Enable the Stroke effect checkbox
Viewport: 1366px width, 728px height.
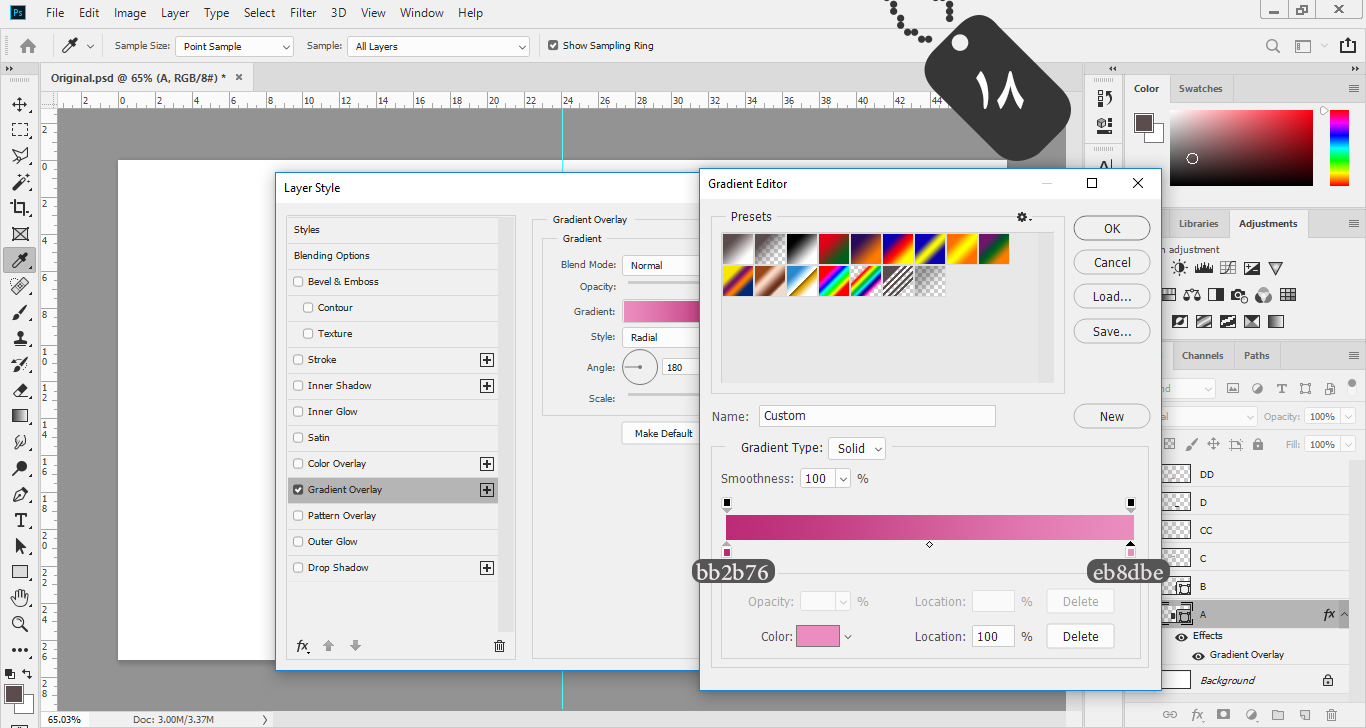298,360
